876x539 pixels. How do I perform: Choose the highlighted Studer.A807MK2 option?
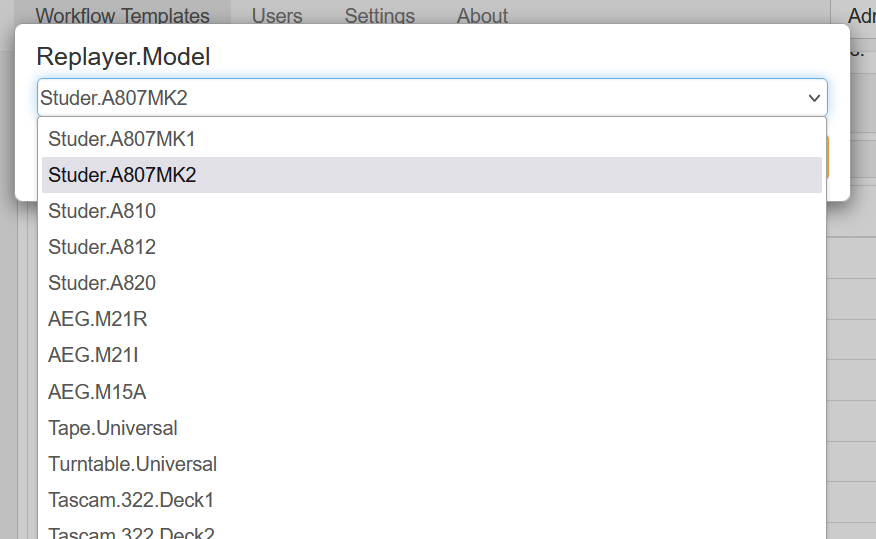[431, 175]
